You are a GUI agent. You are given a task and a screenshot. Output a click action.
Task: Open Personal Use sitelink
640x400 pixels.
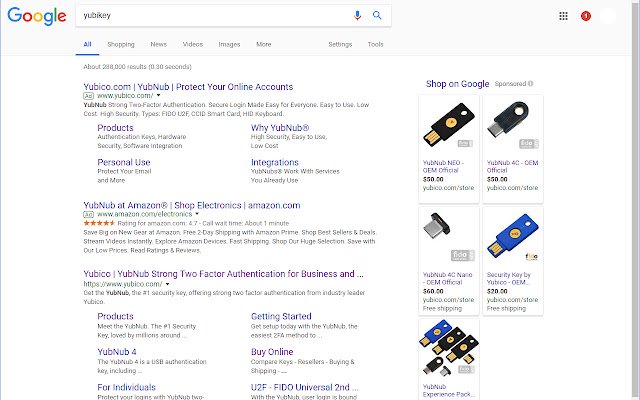point(124,162)
